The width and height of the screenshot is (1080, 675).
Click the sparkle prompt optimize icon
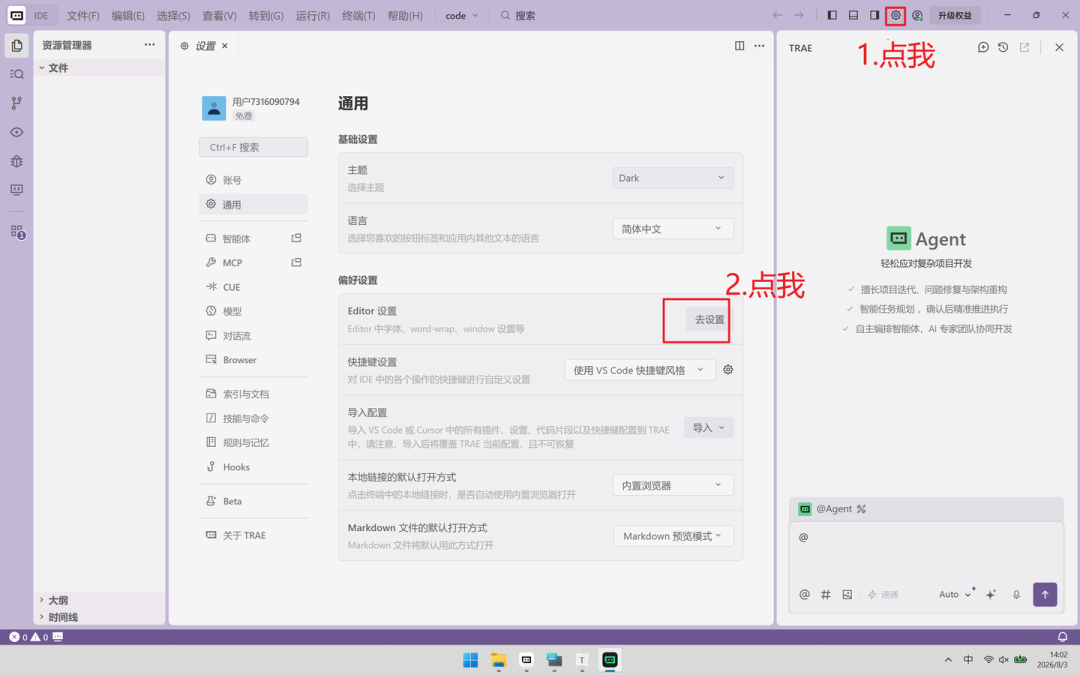pyautogui.click(x=990, y=594)
